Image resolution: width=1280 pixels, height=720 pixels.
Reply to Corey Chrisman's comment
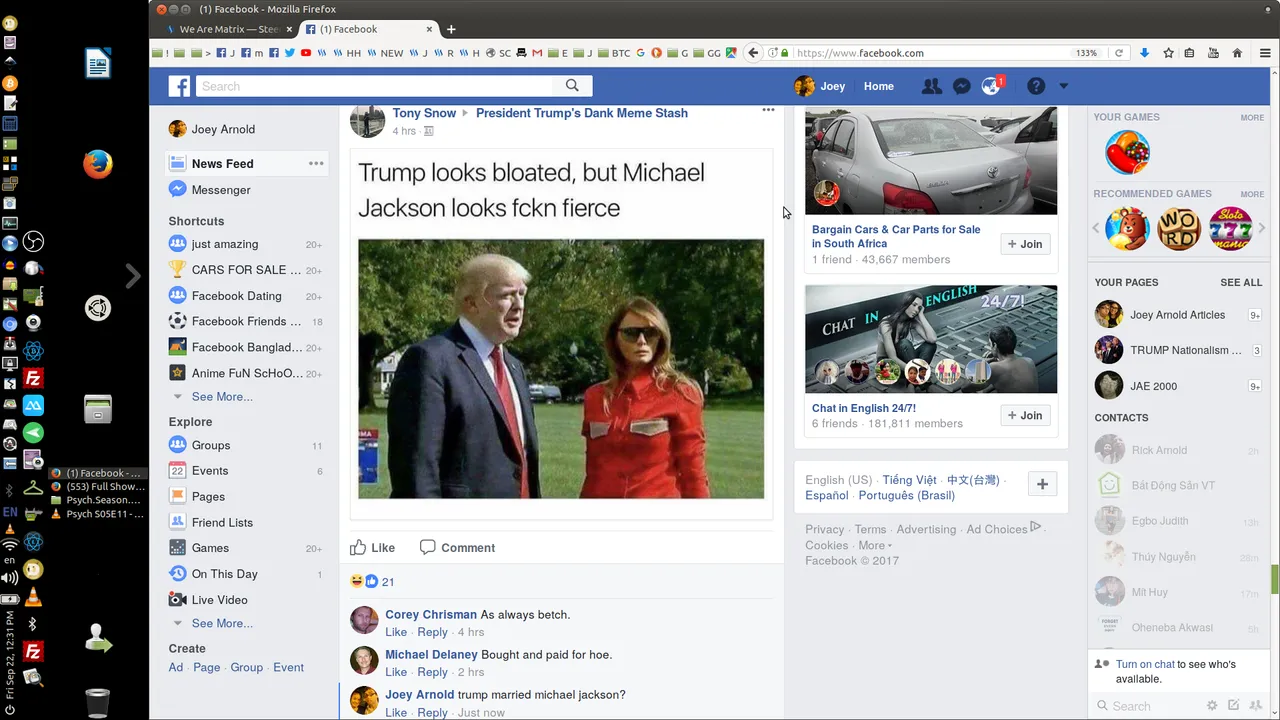click(x=432, y=632)
